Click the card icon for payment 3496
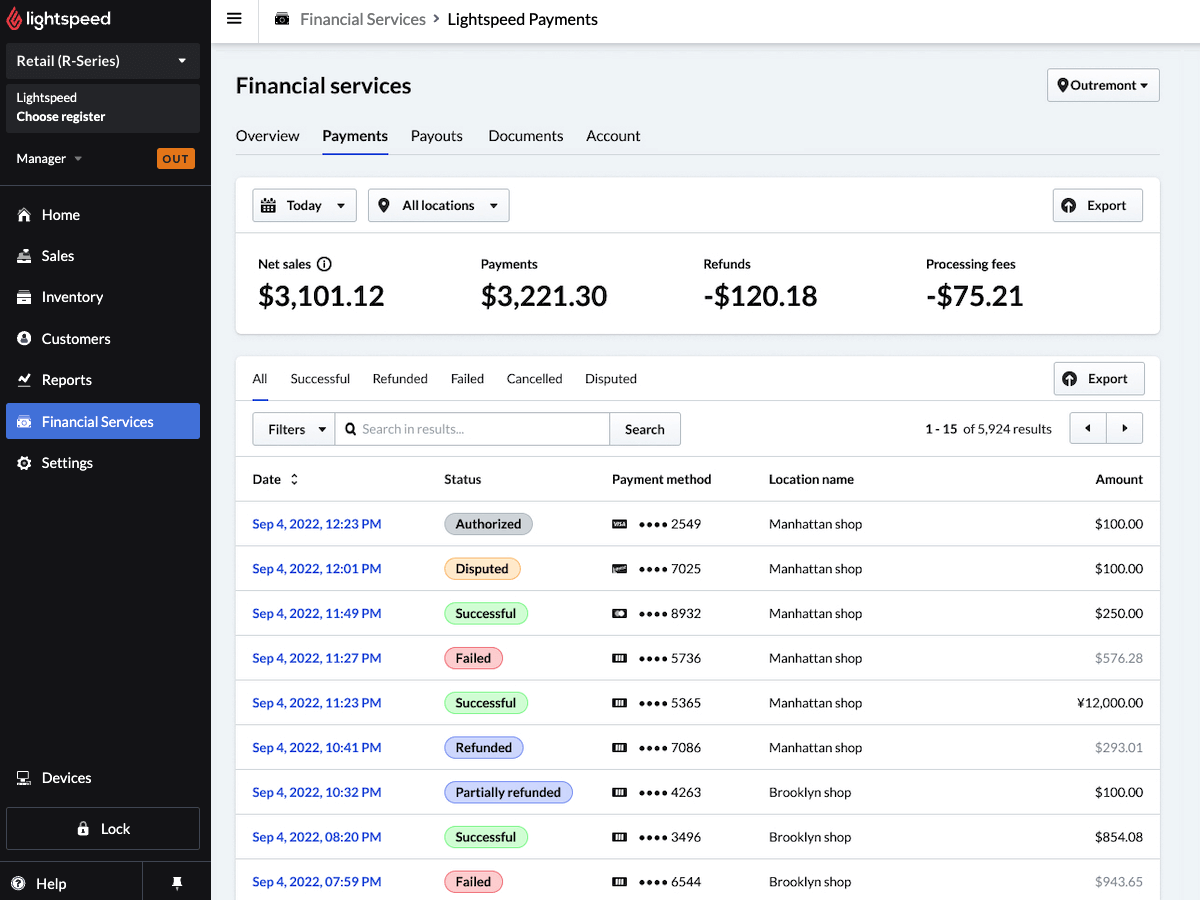Screen dimensions: 1200x900 619,837
